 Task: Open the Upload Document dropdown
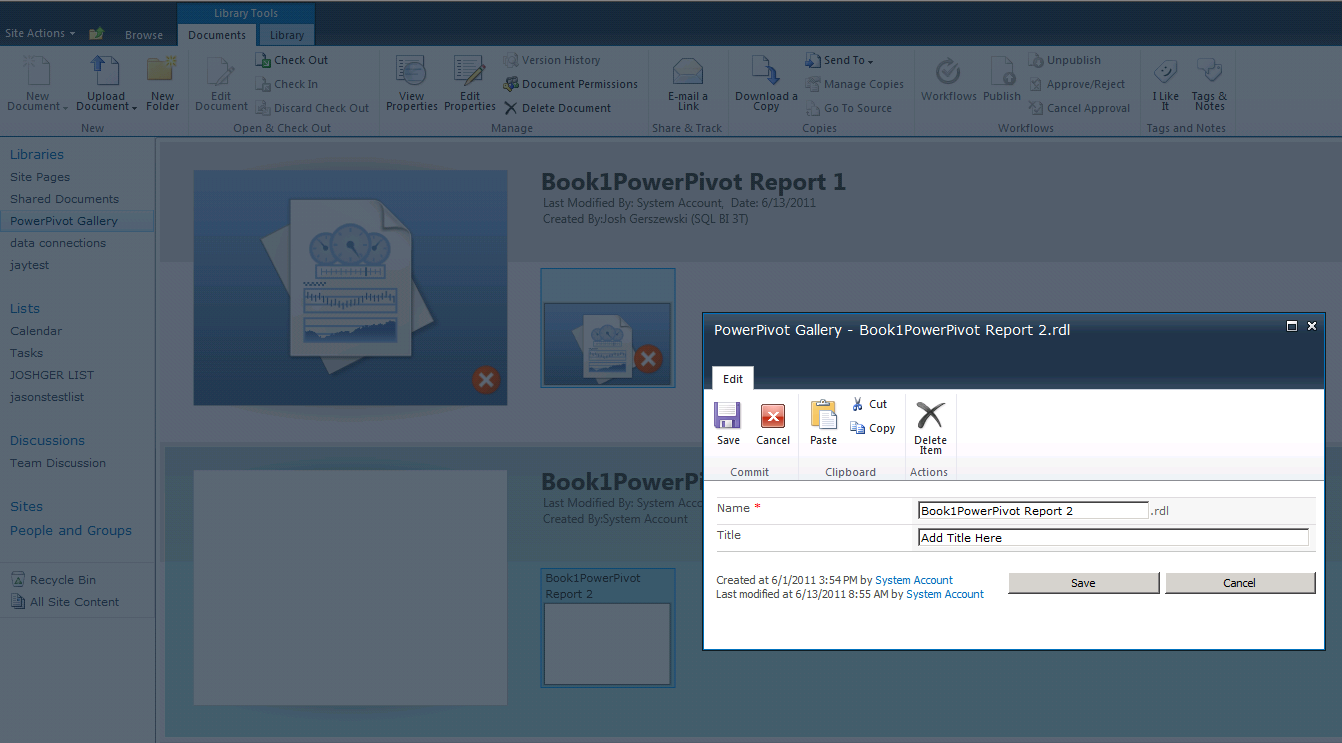coord(106,84)
